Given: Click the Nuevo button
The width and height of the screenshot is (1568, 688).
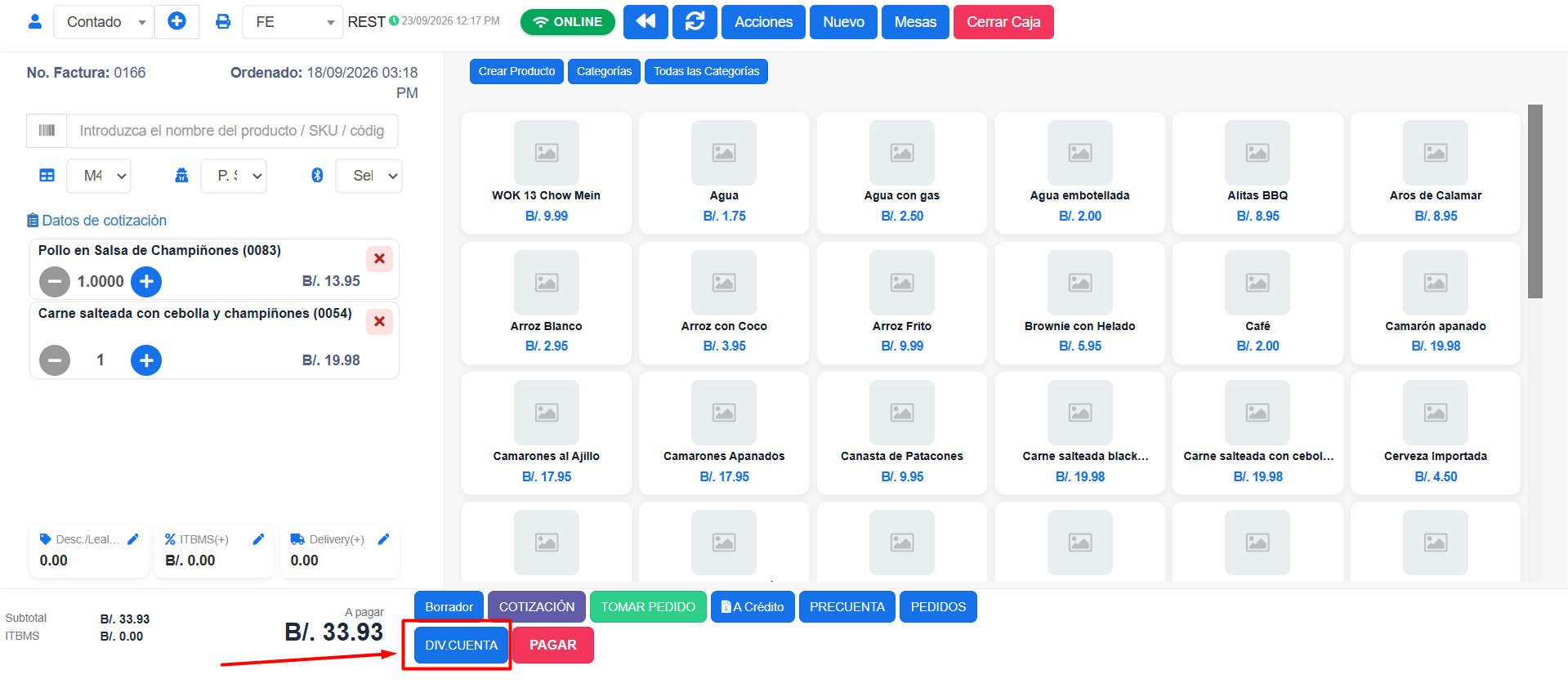Looking at the screenshot, I should click(x=843, y=22).
